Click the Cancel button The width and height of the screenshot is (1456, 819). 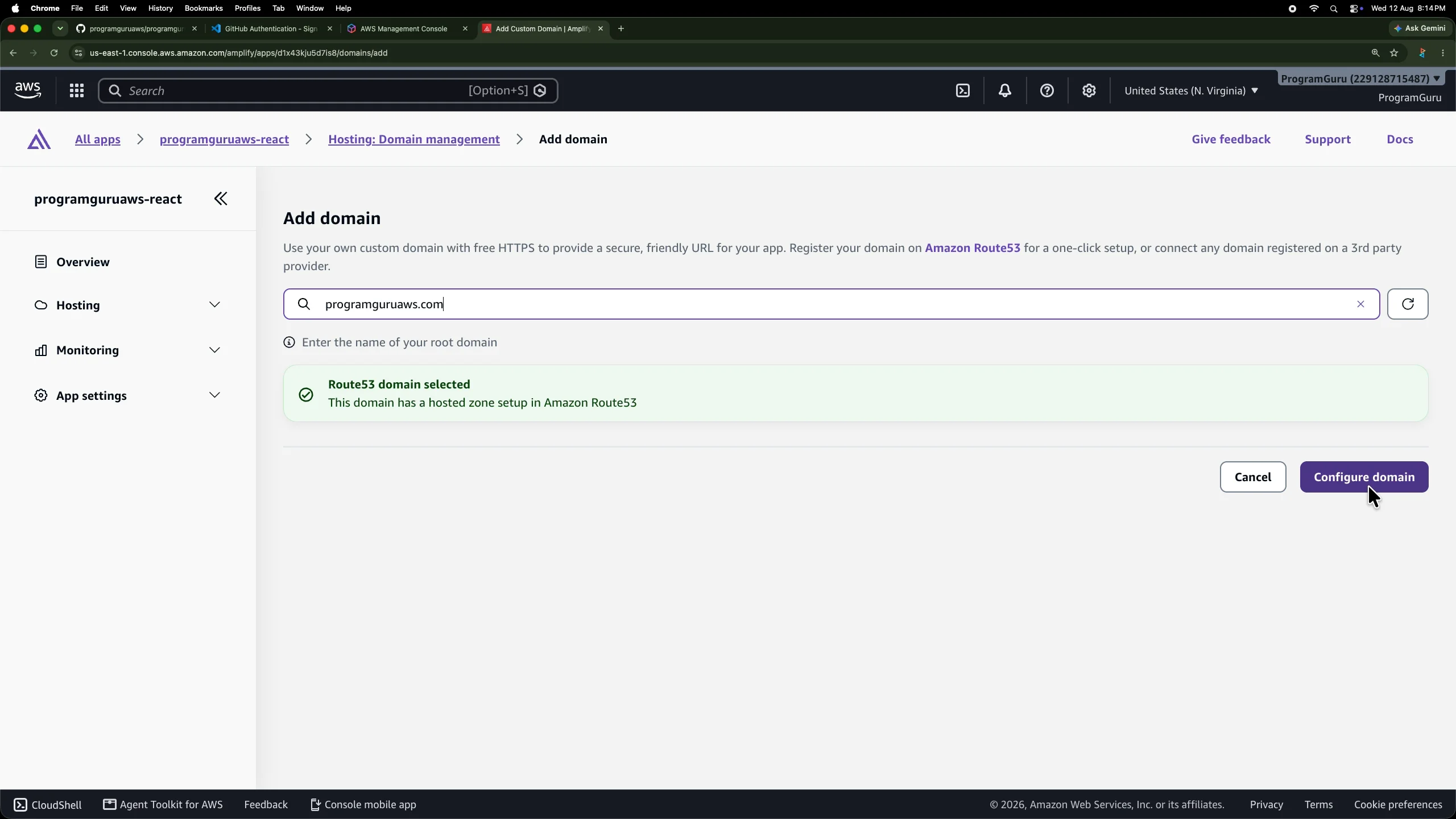pos(1253,477)
